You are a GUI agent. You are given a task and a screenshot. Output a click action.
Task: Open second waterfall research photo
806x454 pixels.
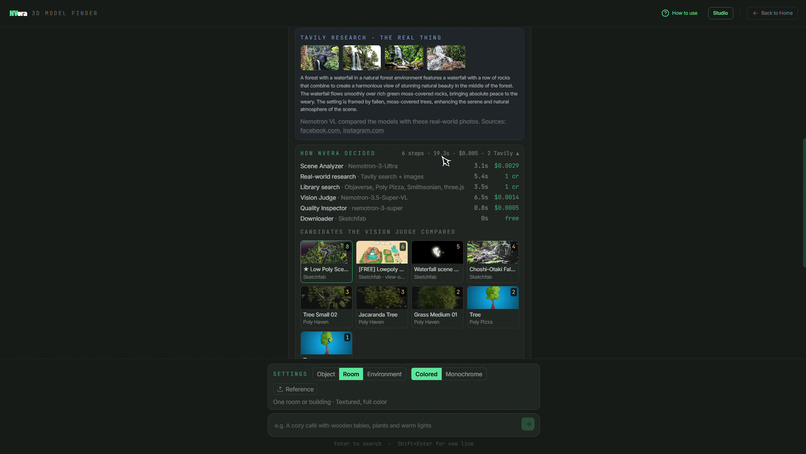tap(362, 58)
